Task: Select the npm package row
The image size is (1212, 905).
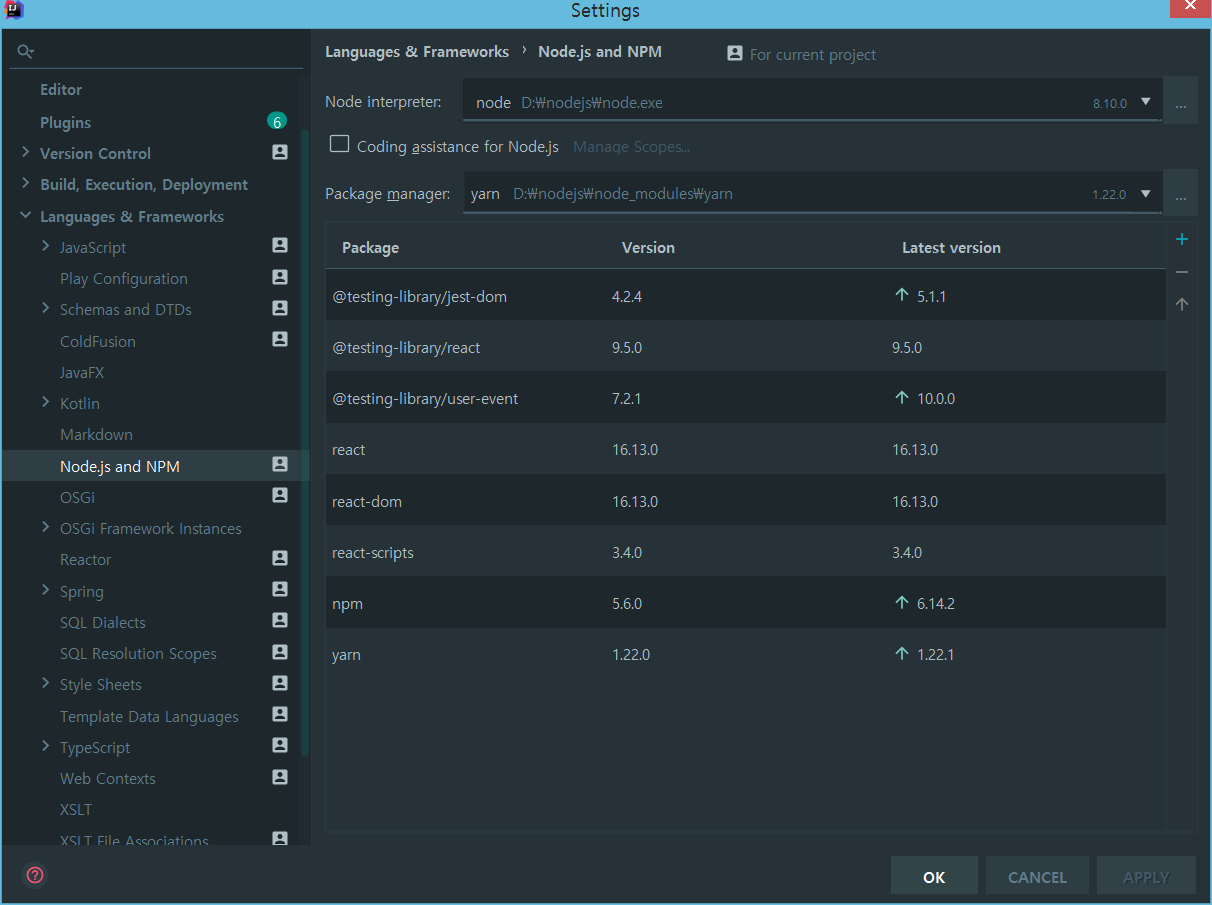Action: click(x=745, y=603)
